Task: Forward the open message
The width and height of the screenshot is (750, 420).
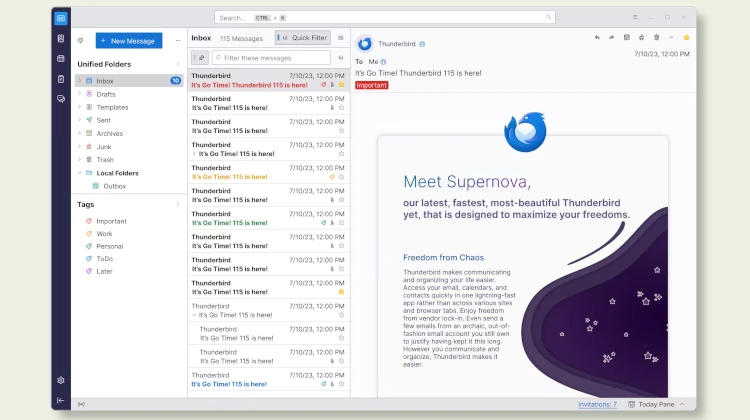Action: pyautogui.click(x=611, y=37)
